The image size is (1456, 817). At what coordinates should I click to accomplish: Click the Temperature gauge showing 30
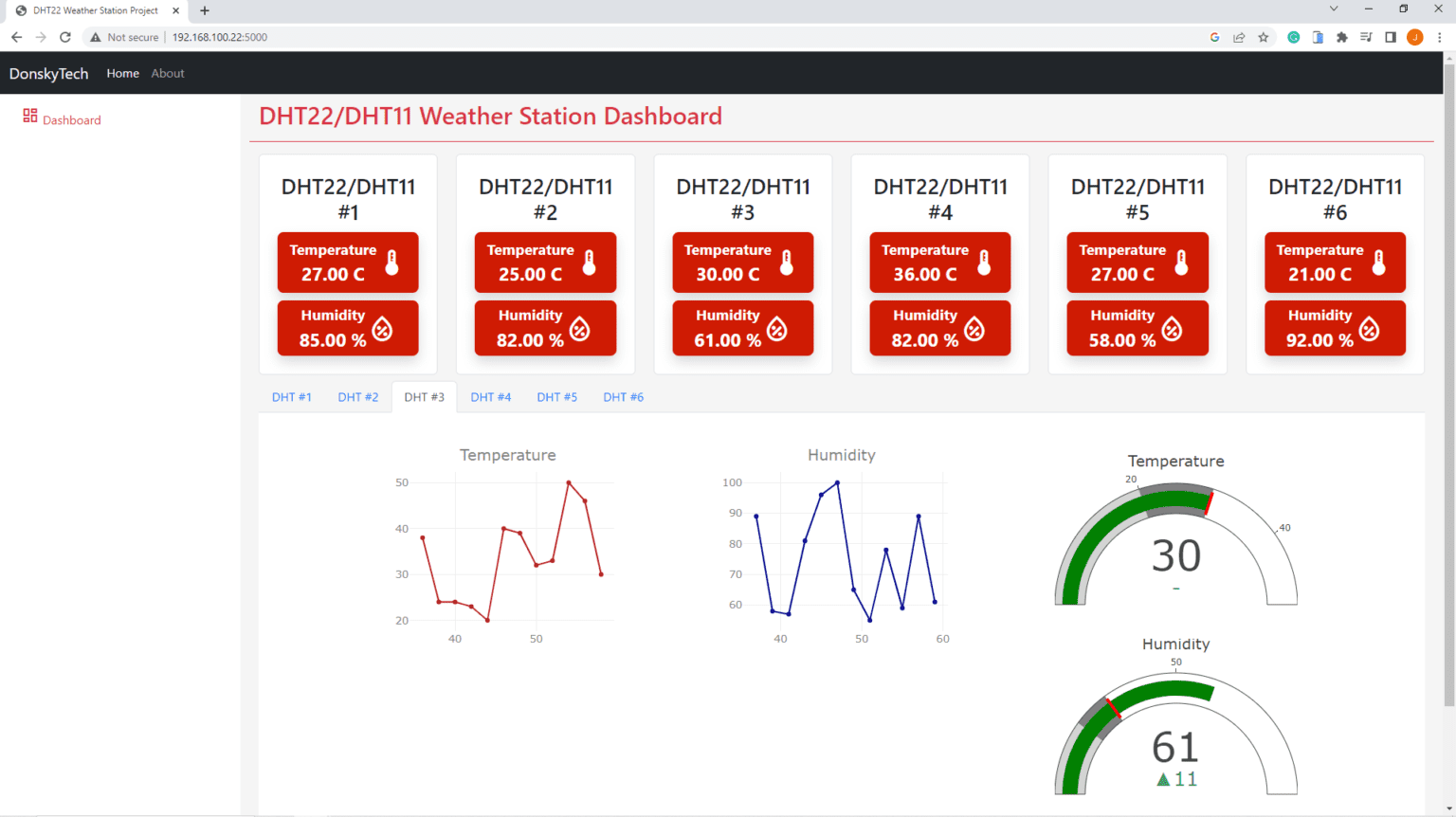(x=1175, y=550)
